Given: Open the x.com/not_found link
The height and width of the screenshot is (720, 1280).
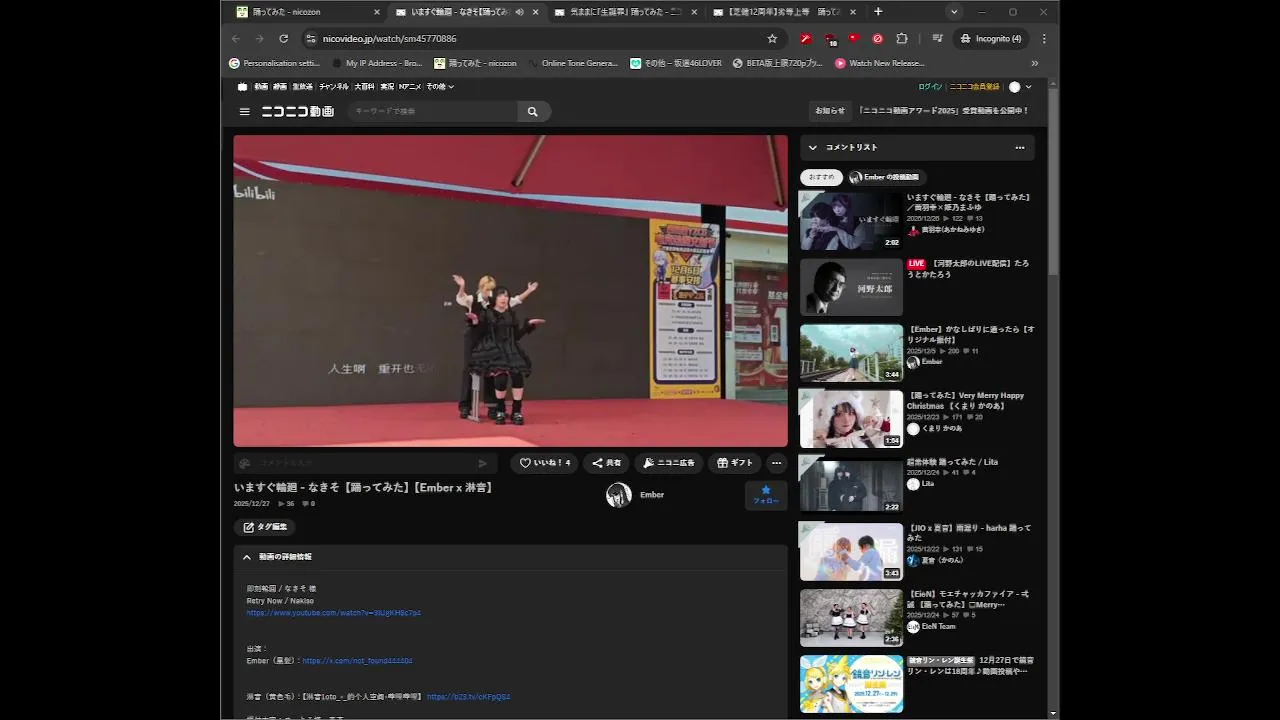Looking at the screenshot, I should point(357,661).
